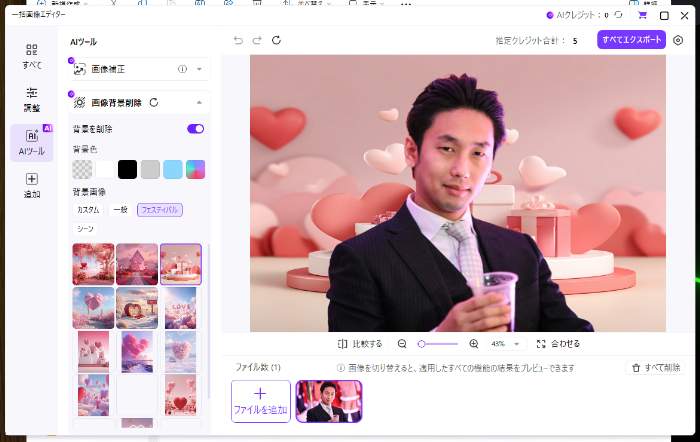The height and width of the screenshot is (442, 700).
Task: Click the zoom in magnifier icon
Action: tap(473, 343)
